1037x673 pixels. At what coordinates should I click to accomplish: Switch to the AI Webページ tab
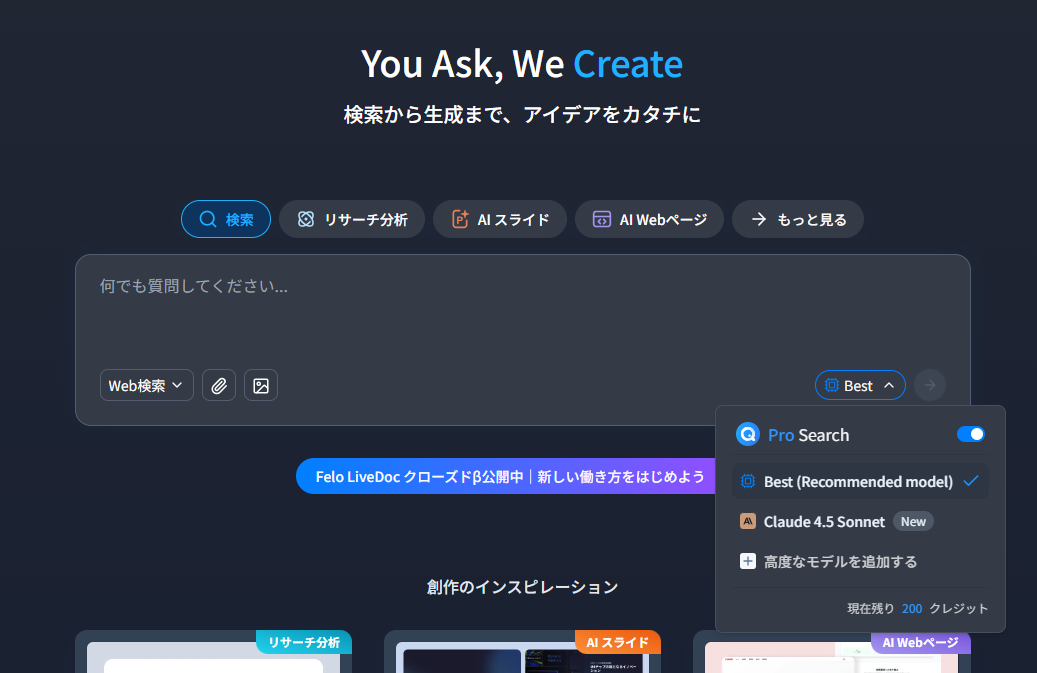point(649,219)
